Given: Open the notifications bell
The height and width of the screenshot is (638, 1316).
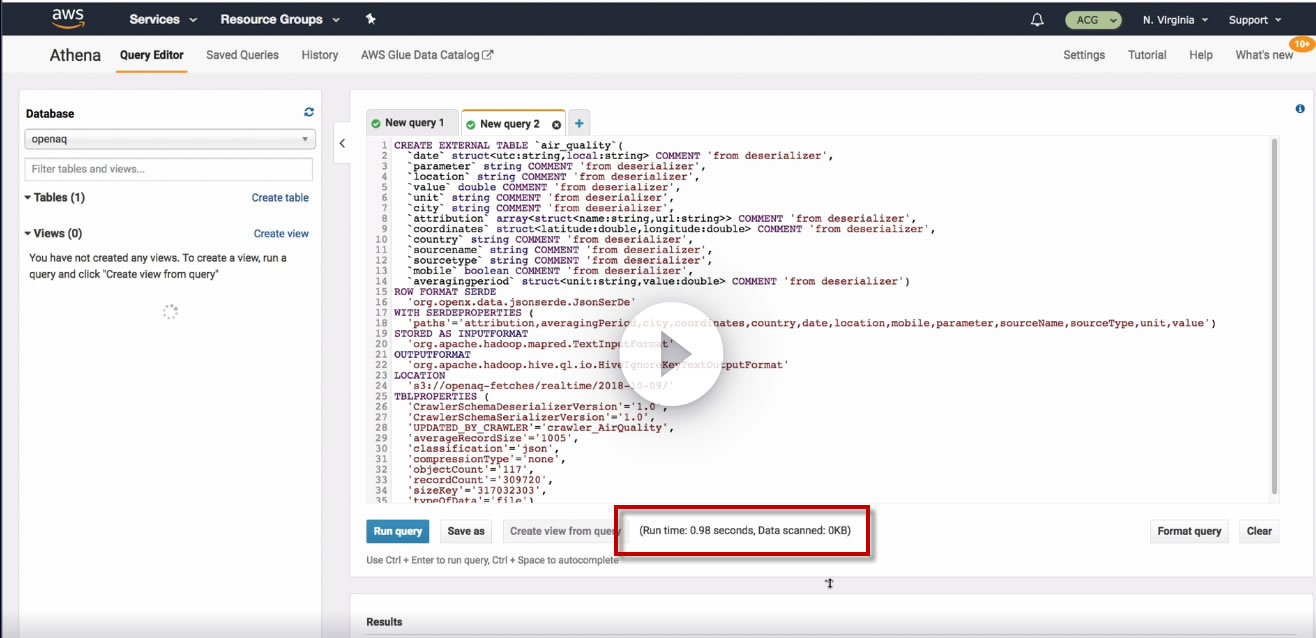Looking at the screenshot, I should [x=1037, y=19].
